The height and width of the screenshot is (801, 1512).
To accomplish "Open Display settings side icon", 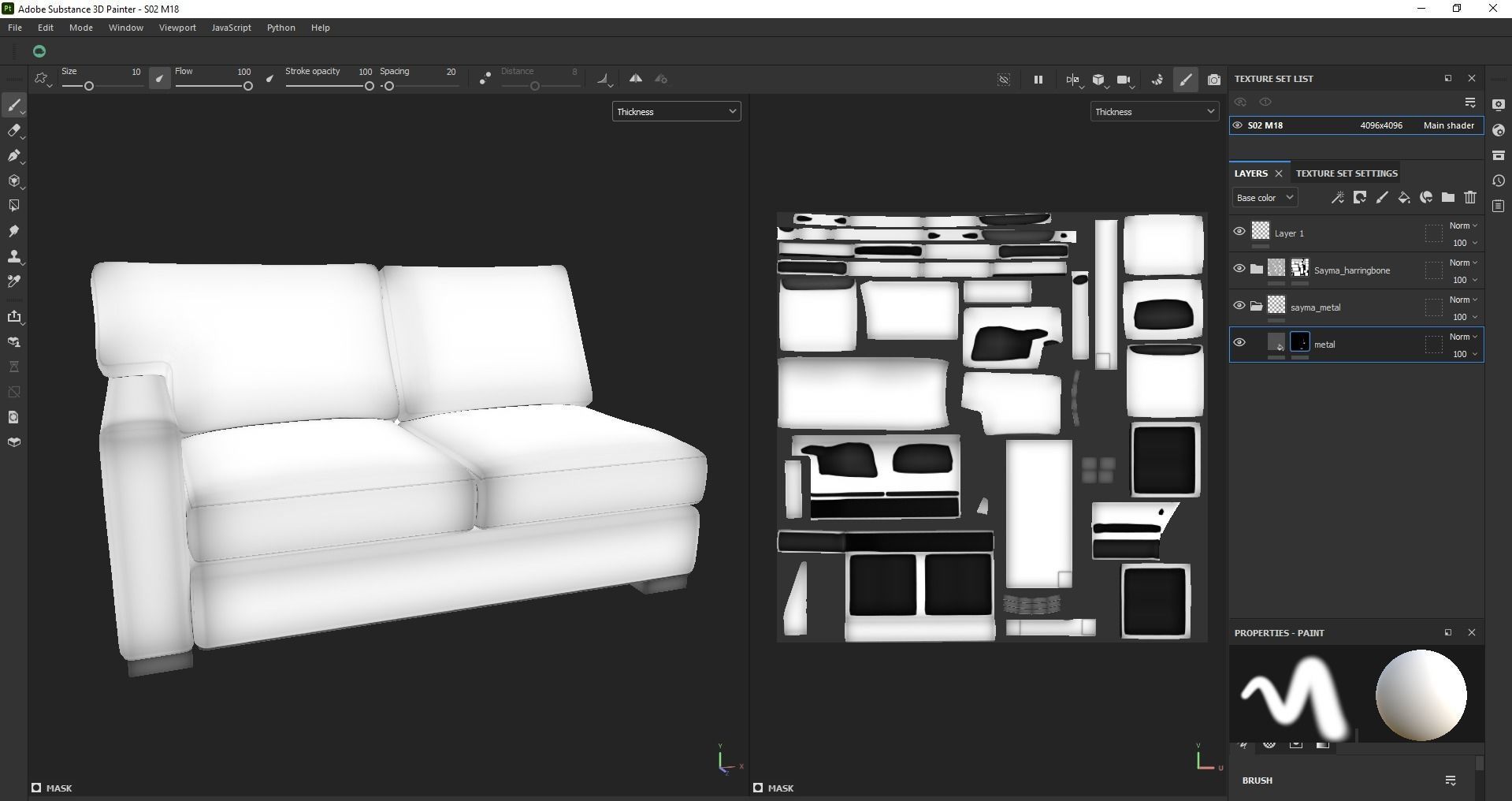I will [x=1499, y=105].
